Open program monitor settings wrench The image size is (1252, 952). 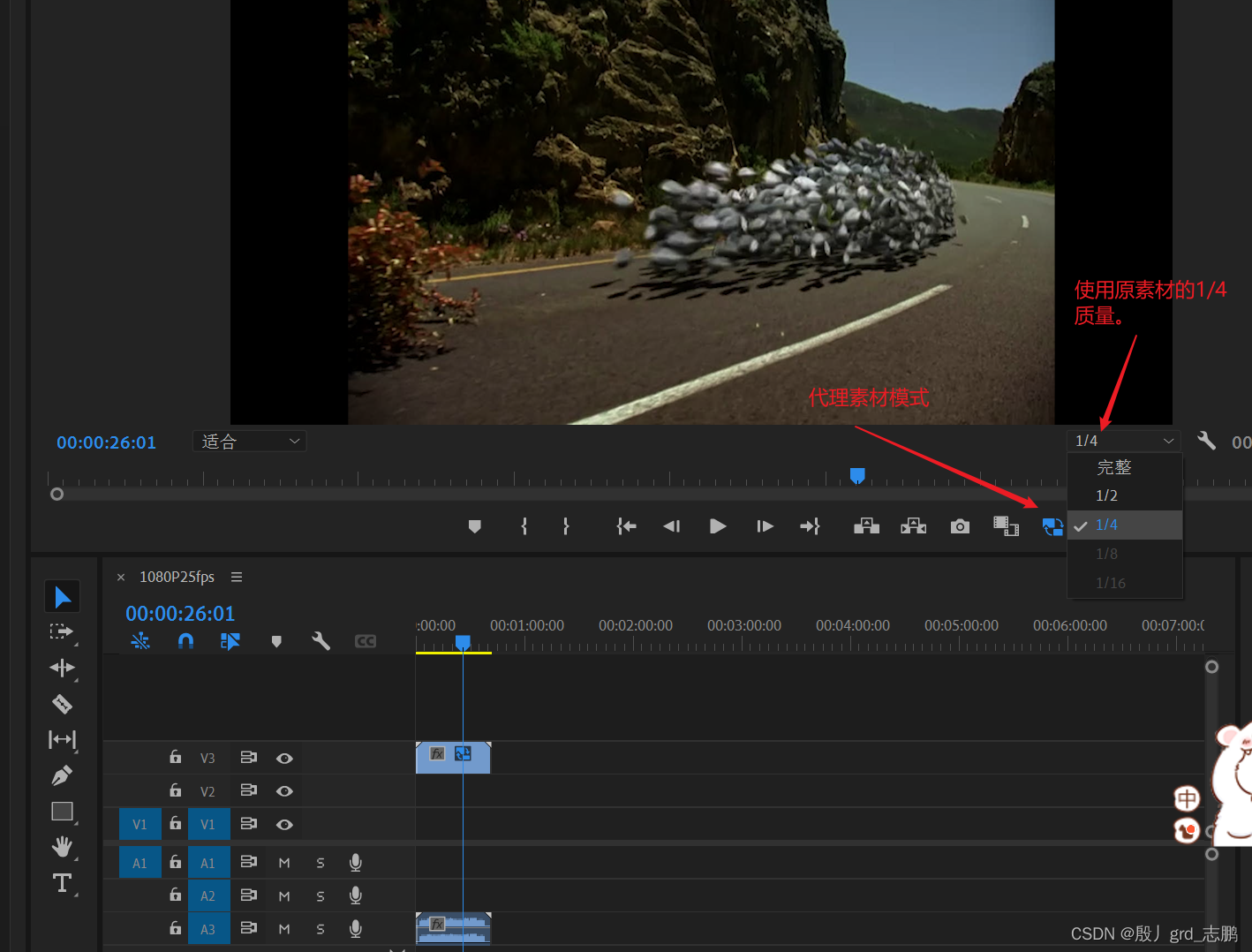pyautogui.click(x=1206, y=441)
